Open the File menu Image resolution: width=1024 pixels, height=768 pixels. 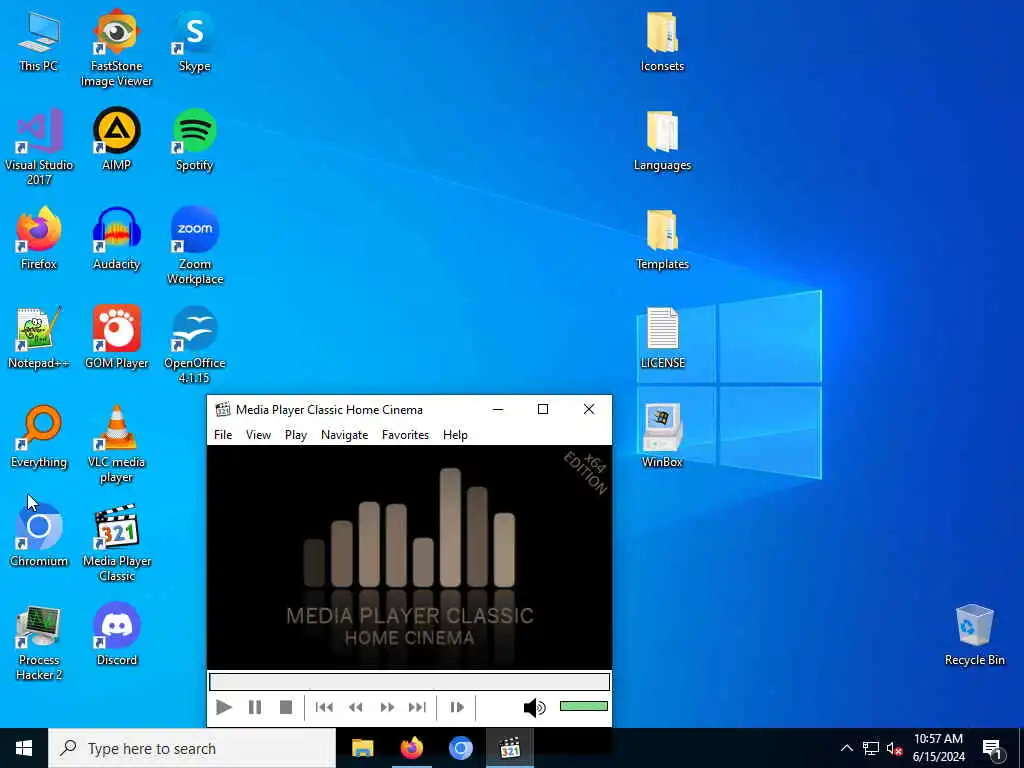(x=223, y=435)
